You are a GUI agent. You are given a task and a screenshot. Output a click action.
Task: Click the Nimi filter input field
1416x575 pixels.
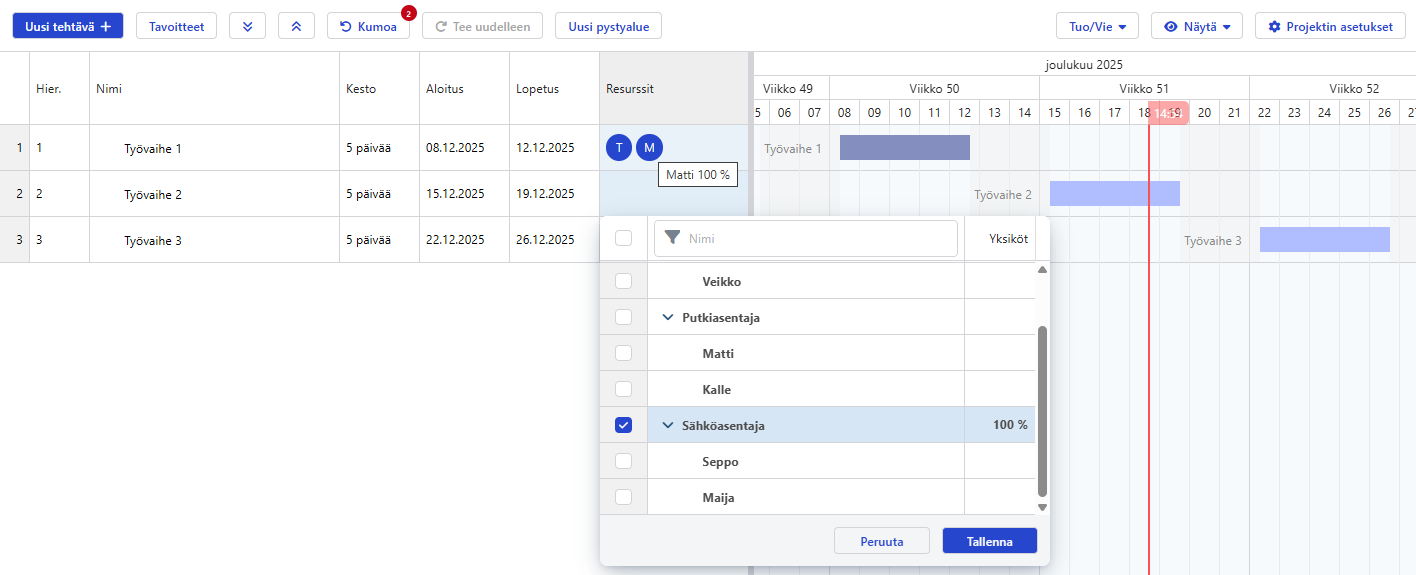806,238
